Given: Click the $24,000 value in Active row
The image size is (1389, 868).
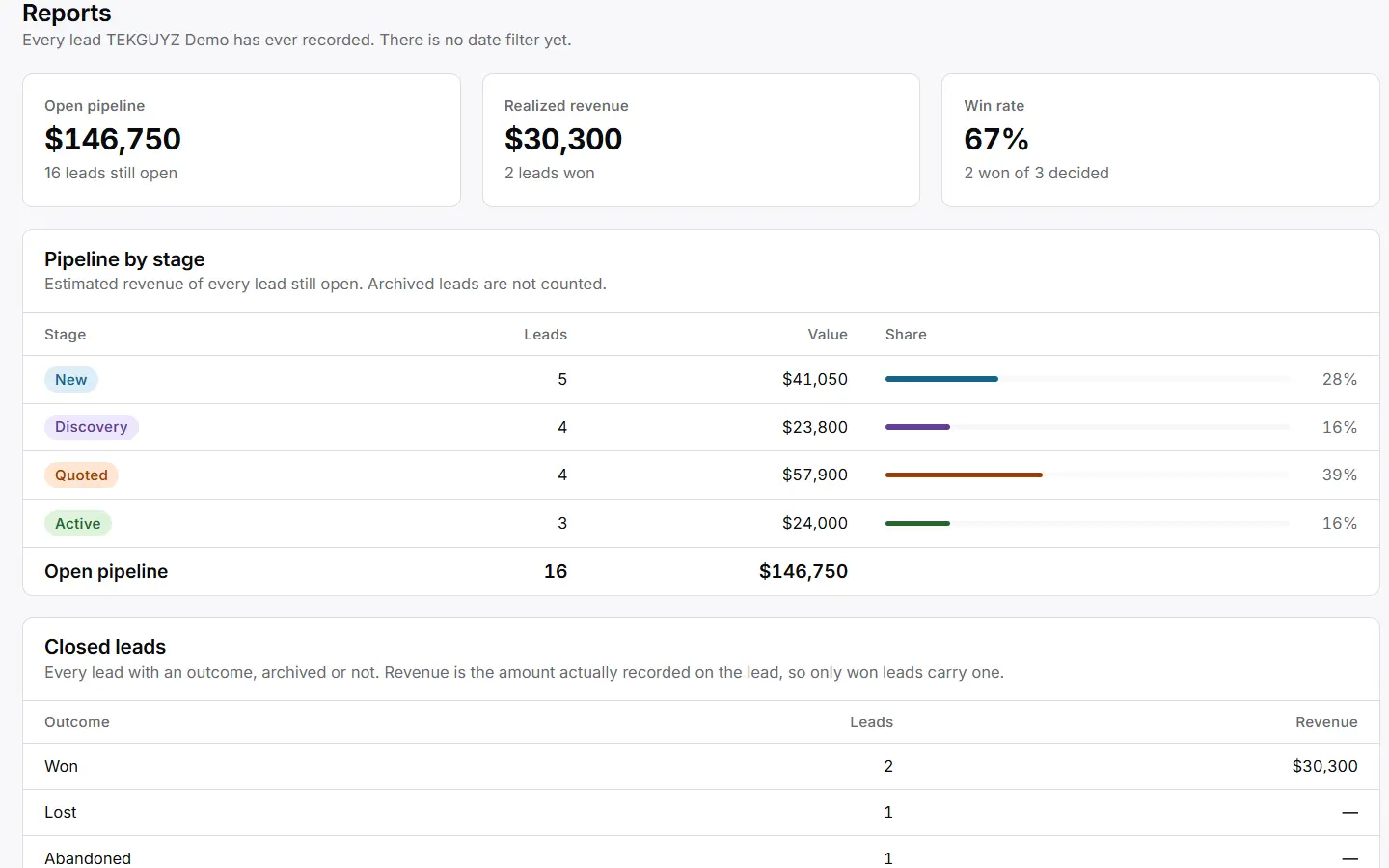Looking at the screenshot, I should click(815, 524).
